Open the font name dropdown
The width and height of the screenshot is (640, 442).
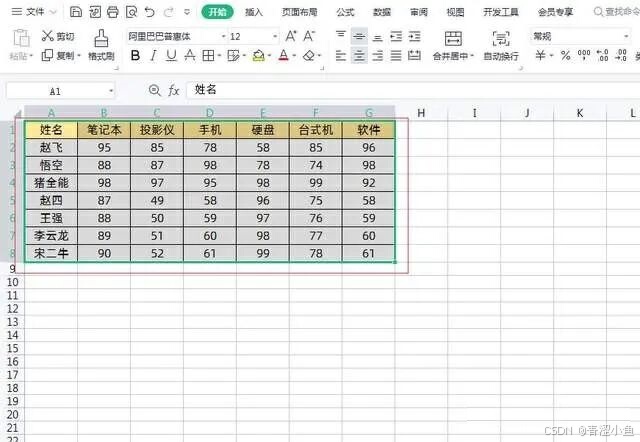[223, 37]
